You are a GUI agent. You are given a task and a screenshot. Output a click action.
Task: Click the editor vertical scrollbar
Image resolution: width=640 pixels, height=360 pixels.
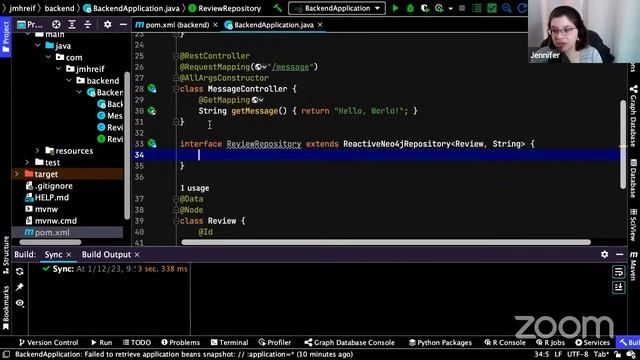pos(623,144)
